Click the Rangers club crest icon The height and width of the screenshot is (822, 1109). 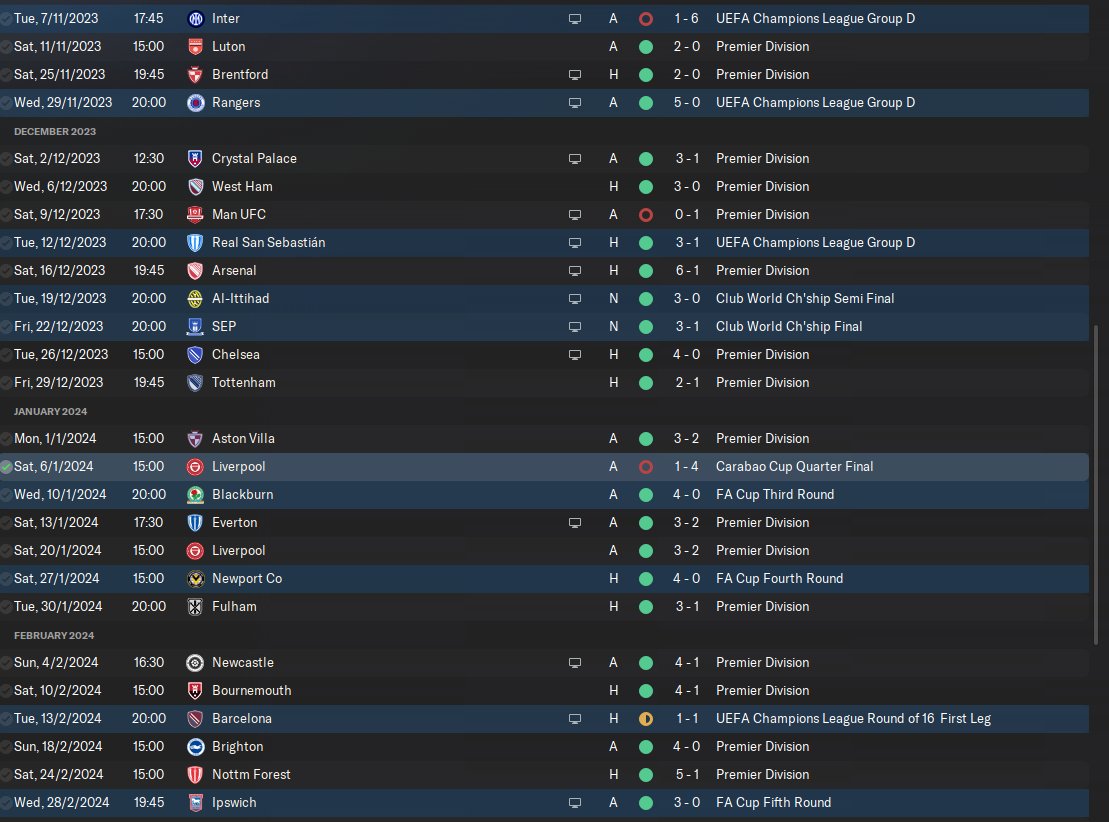click(x=195, y=103)
